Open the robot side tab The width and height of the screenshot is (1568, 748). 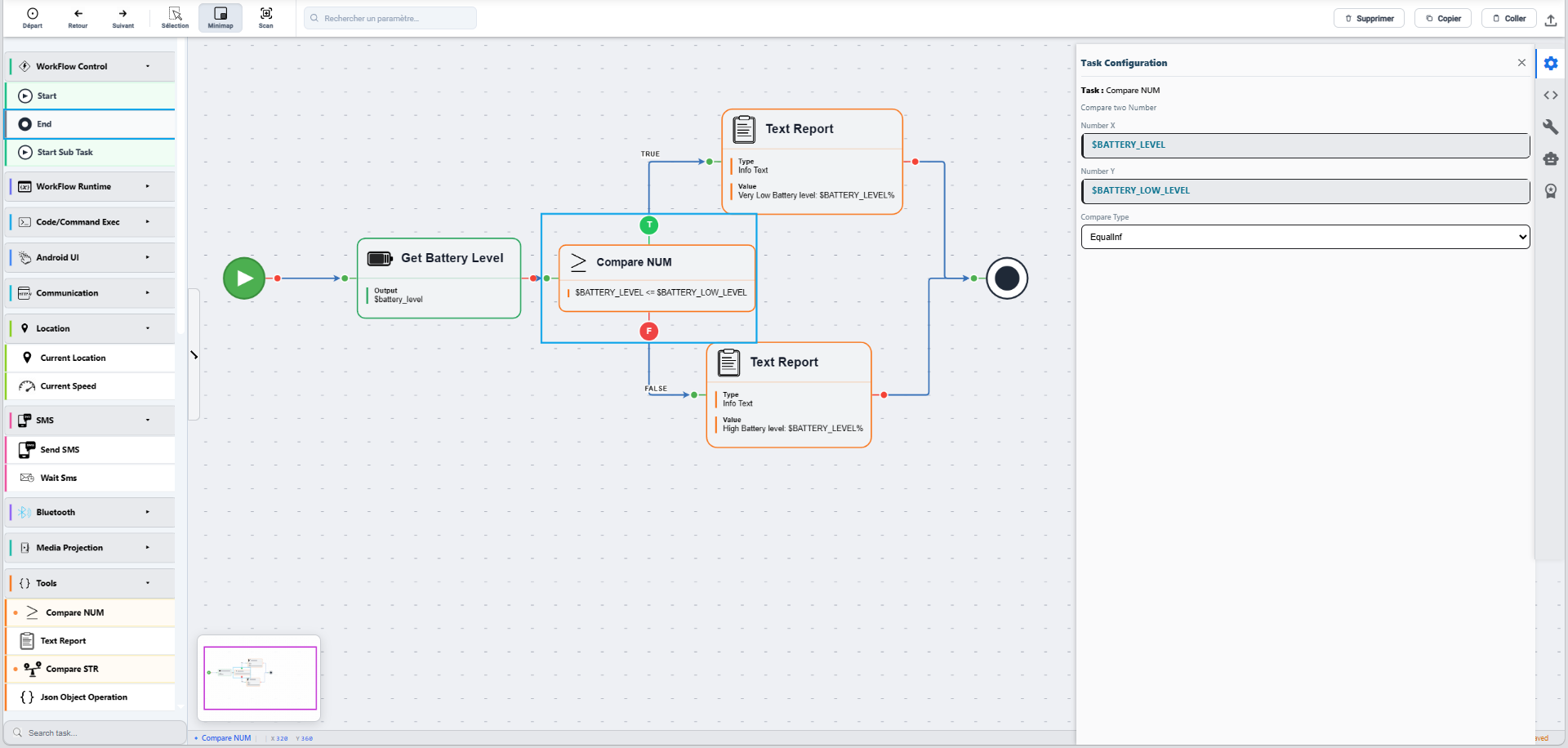tap(1551, 158)
